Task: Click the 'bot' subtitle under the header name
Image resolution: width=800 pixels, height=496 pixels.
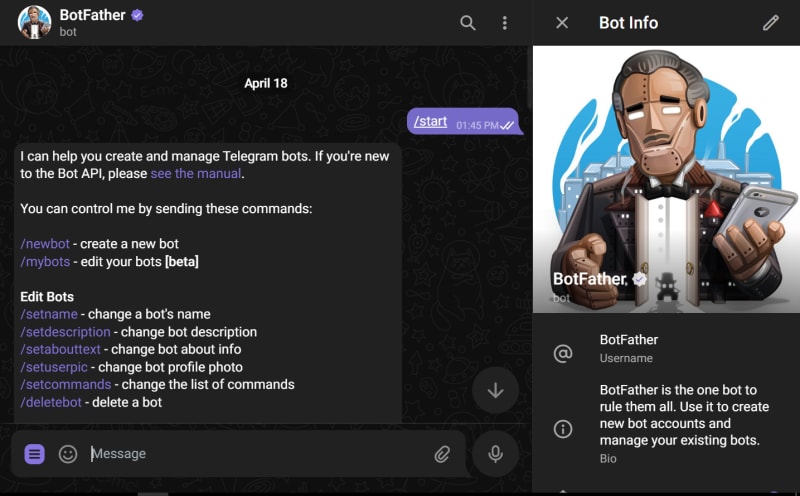Action: click(68, 32)
